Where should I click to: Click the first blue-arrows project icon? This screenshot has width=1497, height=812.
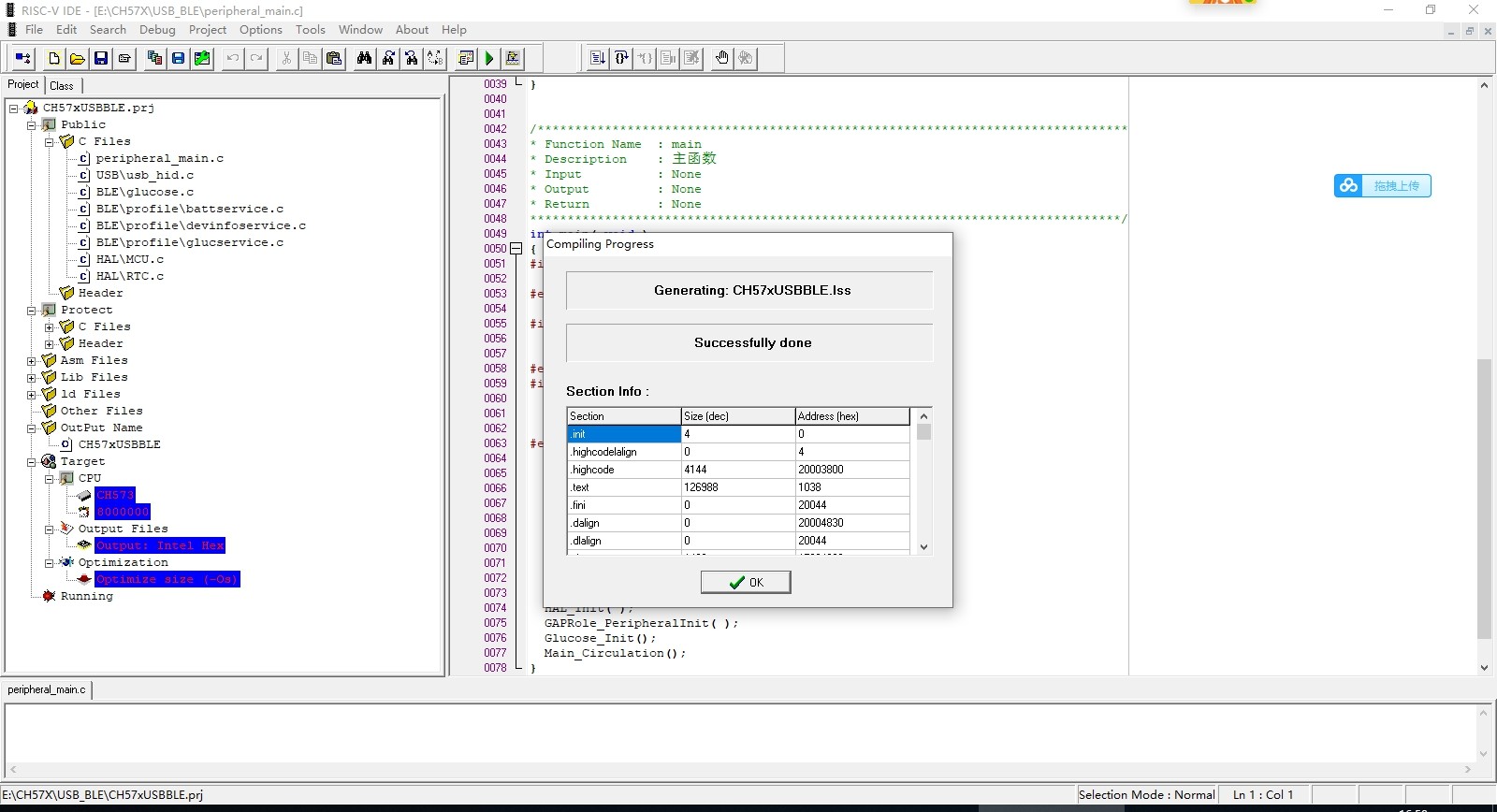click(23, 58)
